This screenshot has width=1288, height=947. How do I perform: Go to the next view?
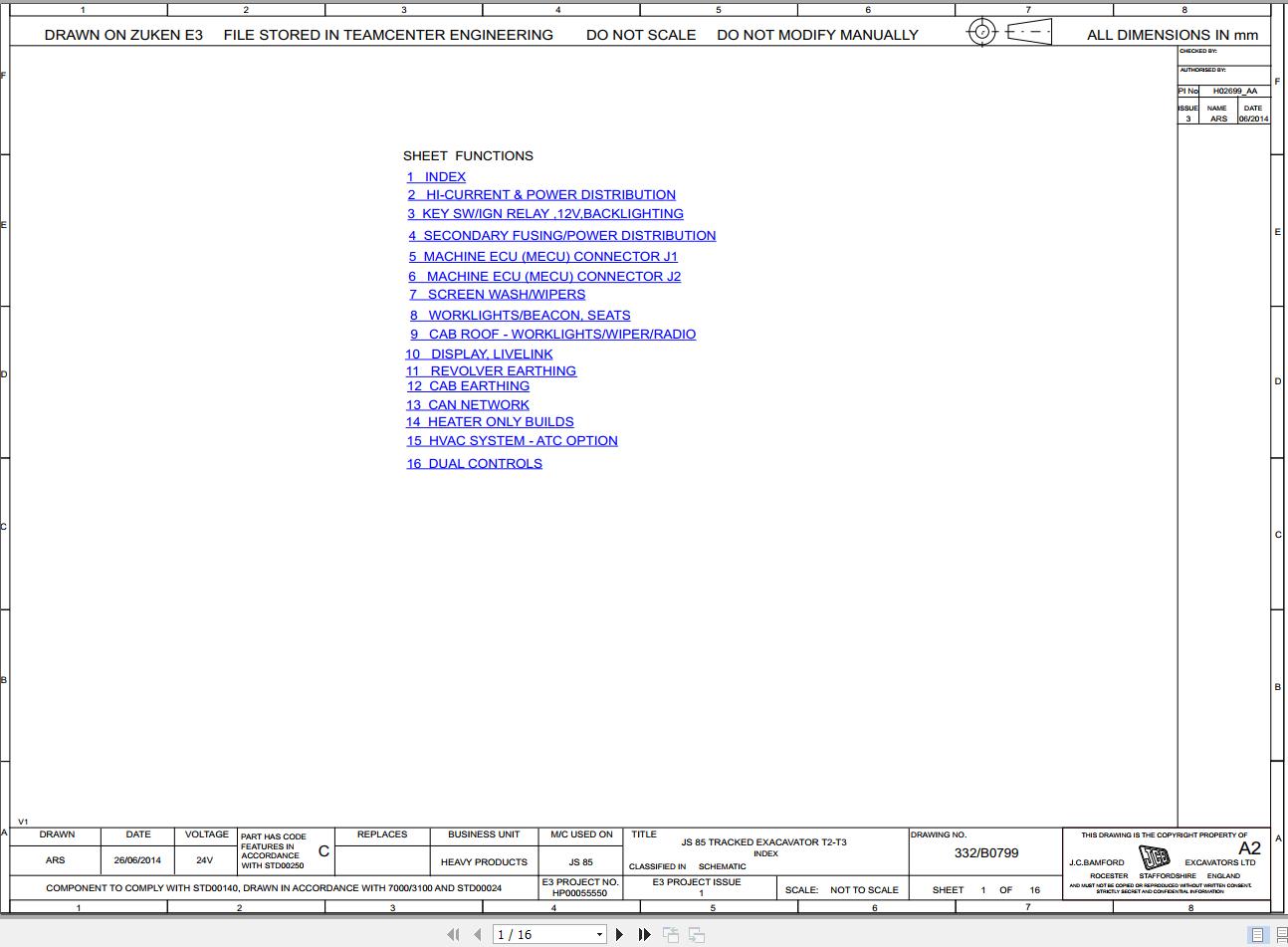pyautogui.click(x=696, y=934)
